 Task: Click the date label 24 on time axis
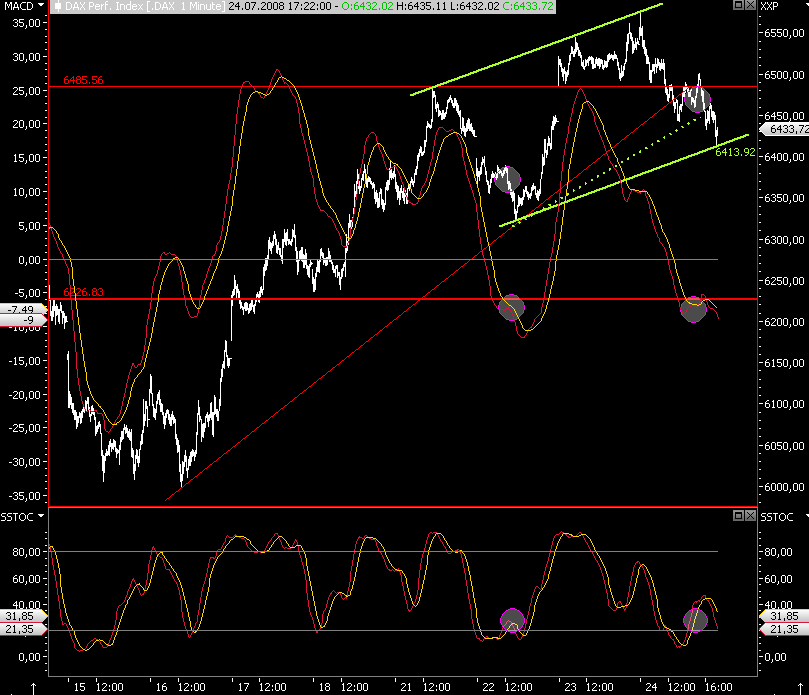pyautogui.click(x=651, y=687)
